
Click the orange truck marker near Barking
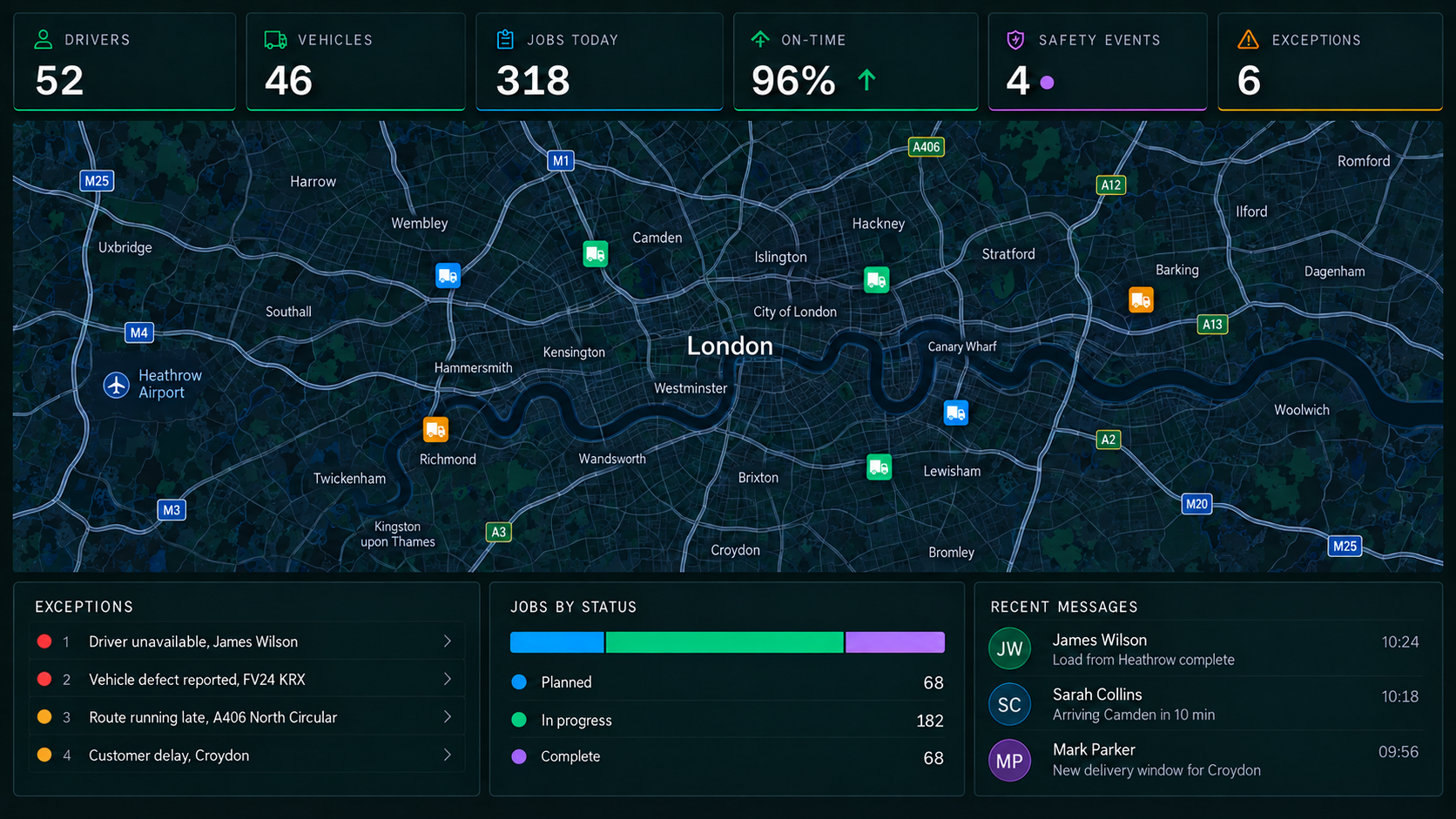tap(1141, 300)
